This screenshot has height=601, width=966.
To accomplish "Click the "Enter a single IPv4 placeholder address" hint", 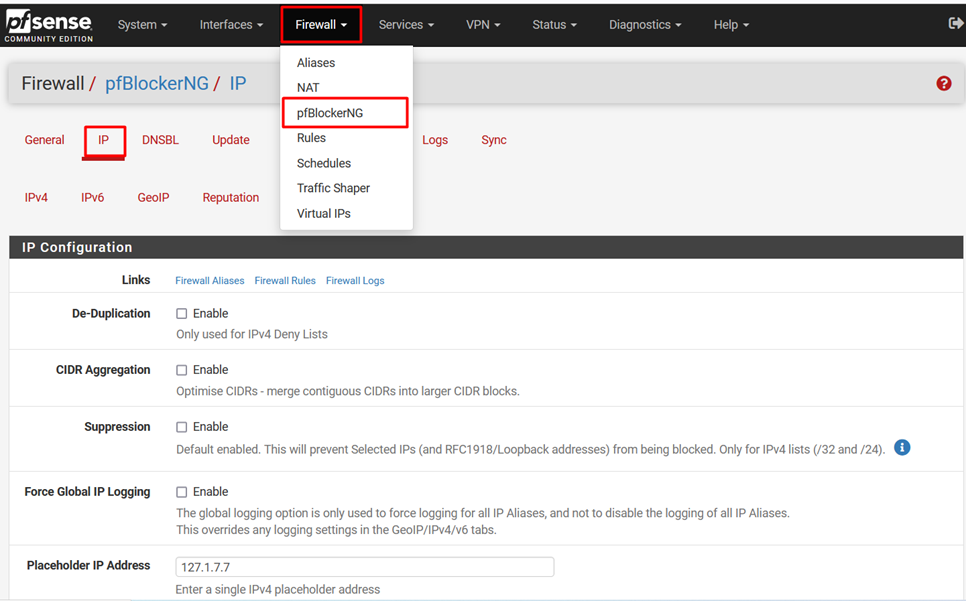I will click(278, 589).
